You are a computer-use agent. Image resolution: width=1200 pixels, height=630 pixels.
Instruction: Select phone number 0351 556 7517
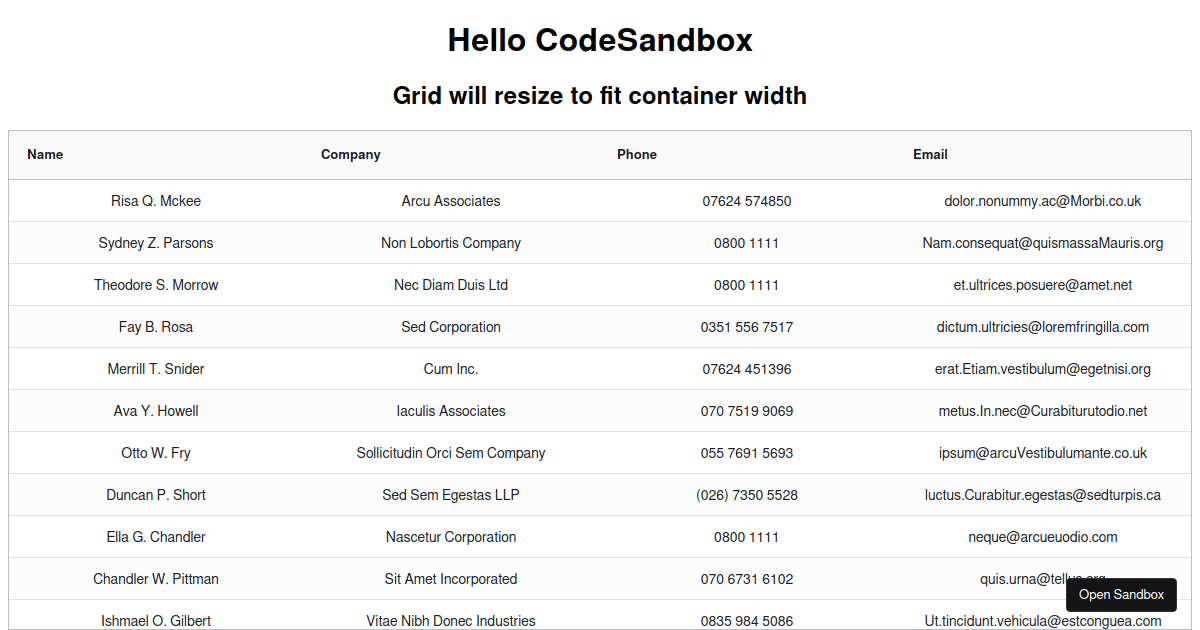[x=747, y=327]
